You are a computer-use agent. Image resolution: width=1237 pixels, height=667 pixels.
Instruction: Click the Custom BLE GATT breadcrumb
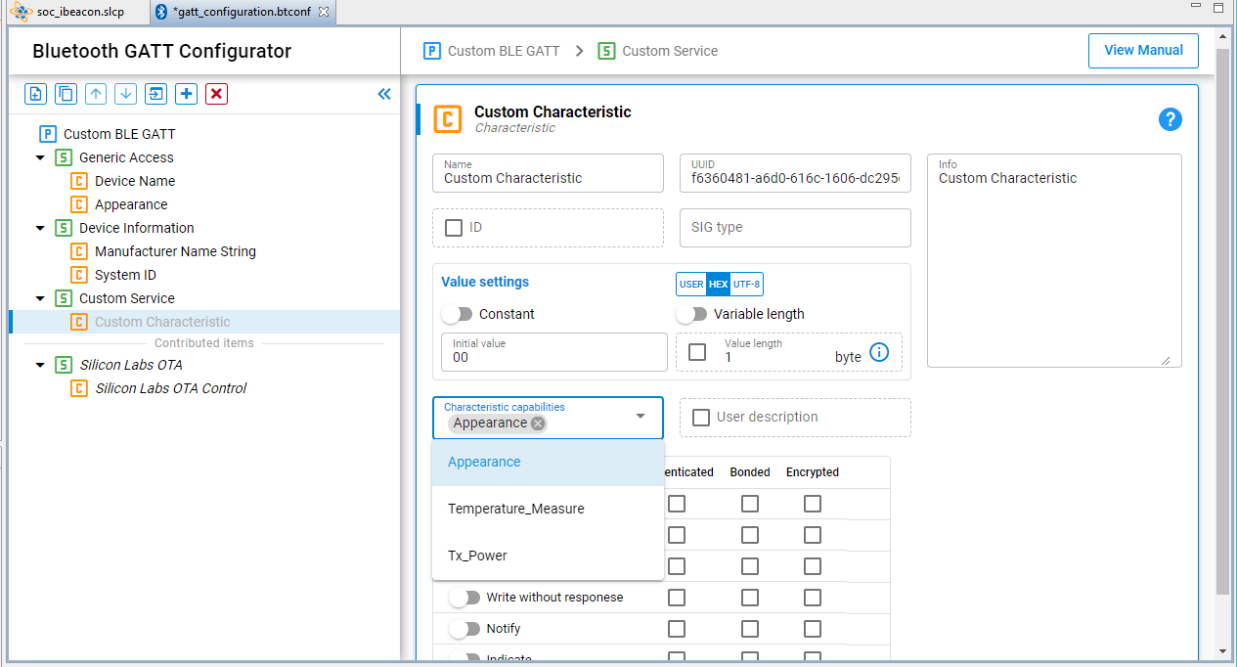point(492,51)
